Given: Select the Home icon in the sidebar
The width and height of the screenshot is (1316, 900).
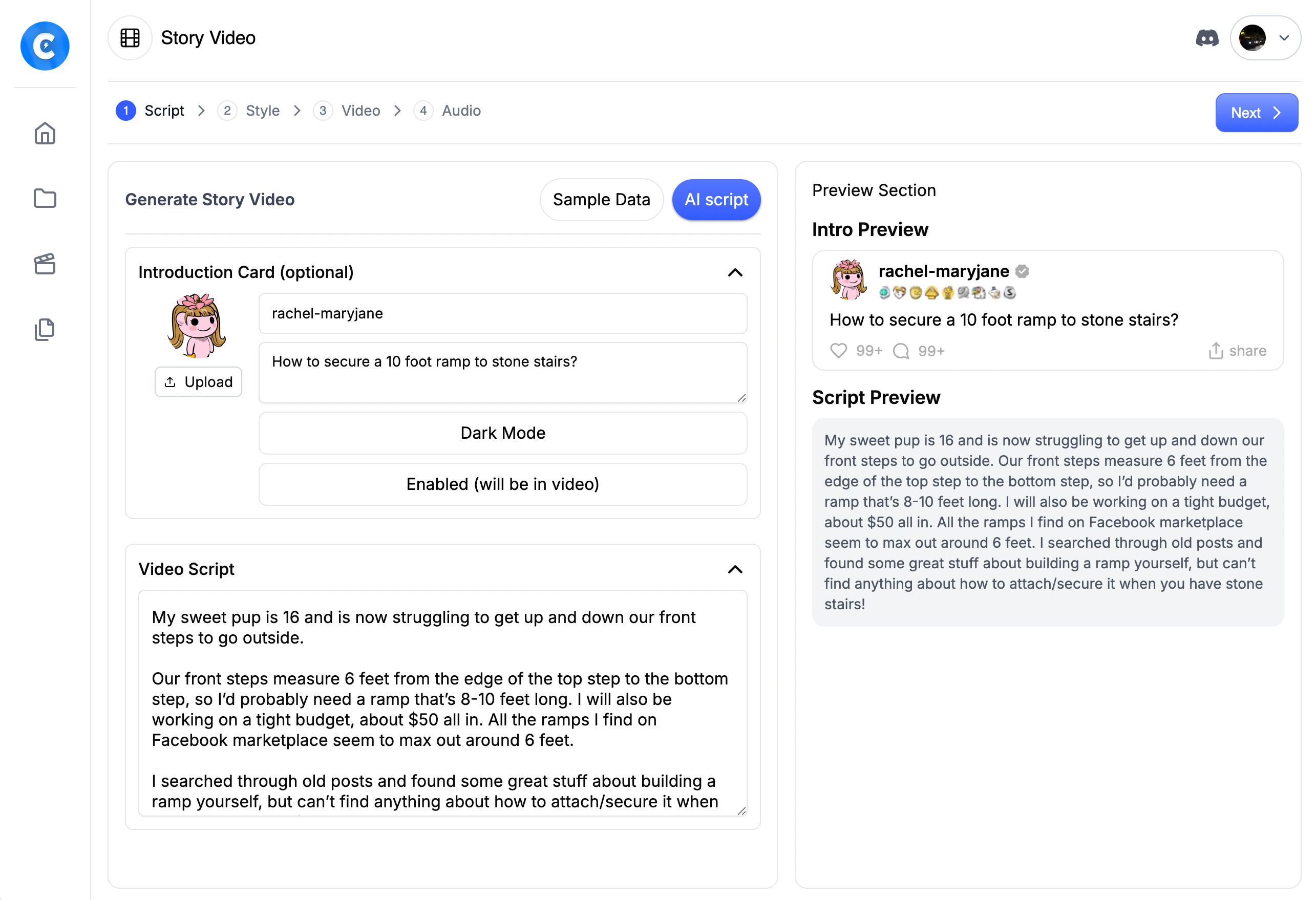Looking at the screenshot, I should (45, 134).
